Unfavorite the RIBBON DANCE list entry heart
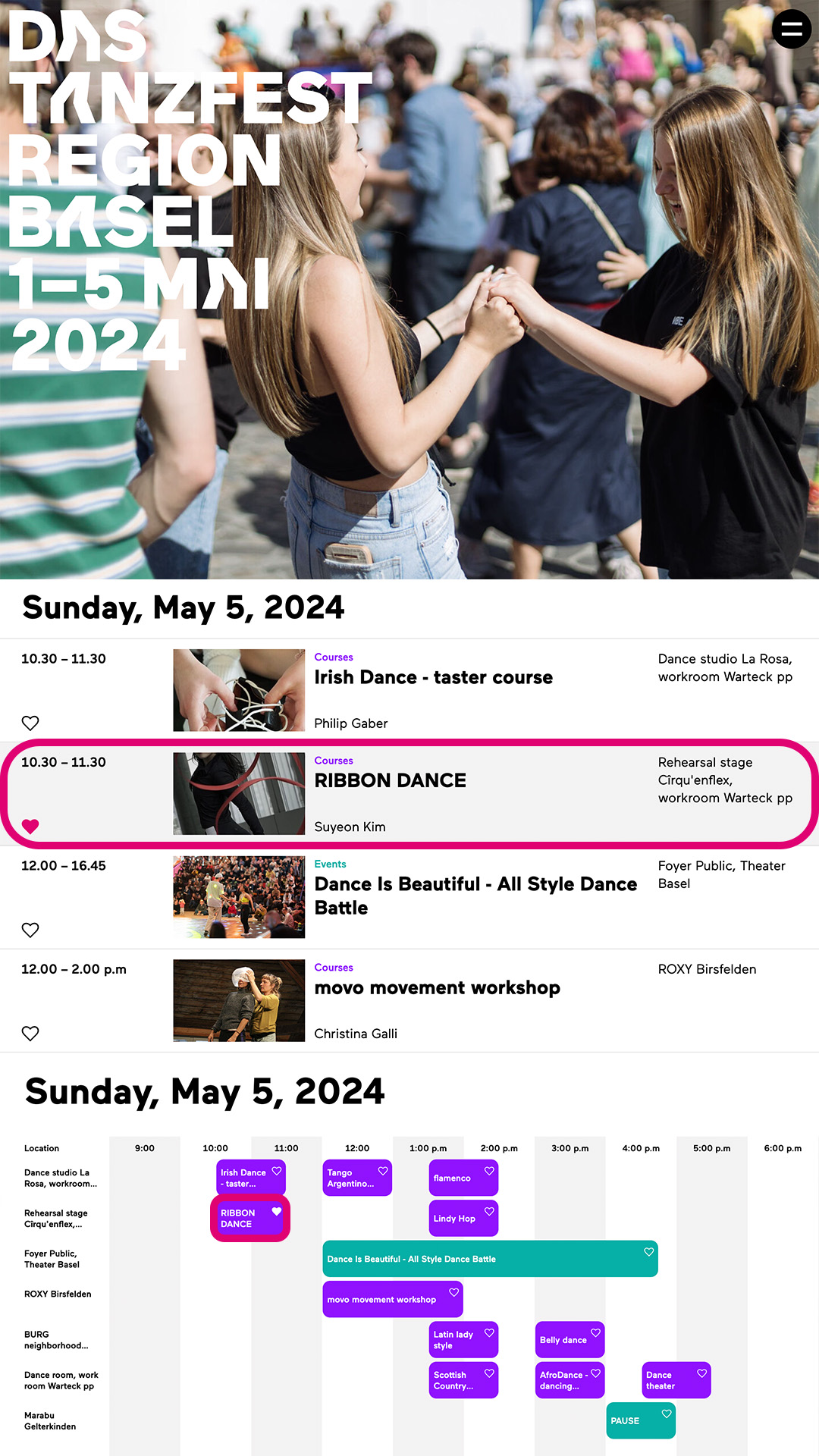The image size is (819, 1456). tap(30, 827)
